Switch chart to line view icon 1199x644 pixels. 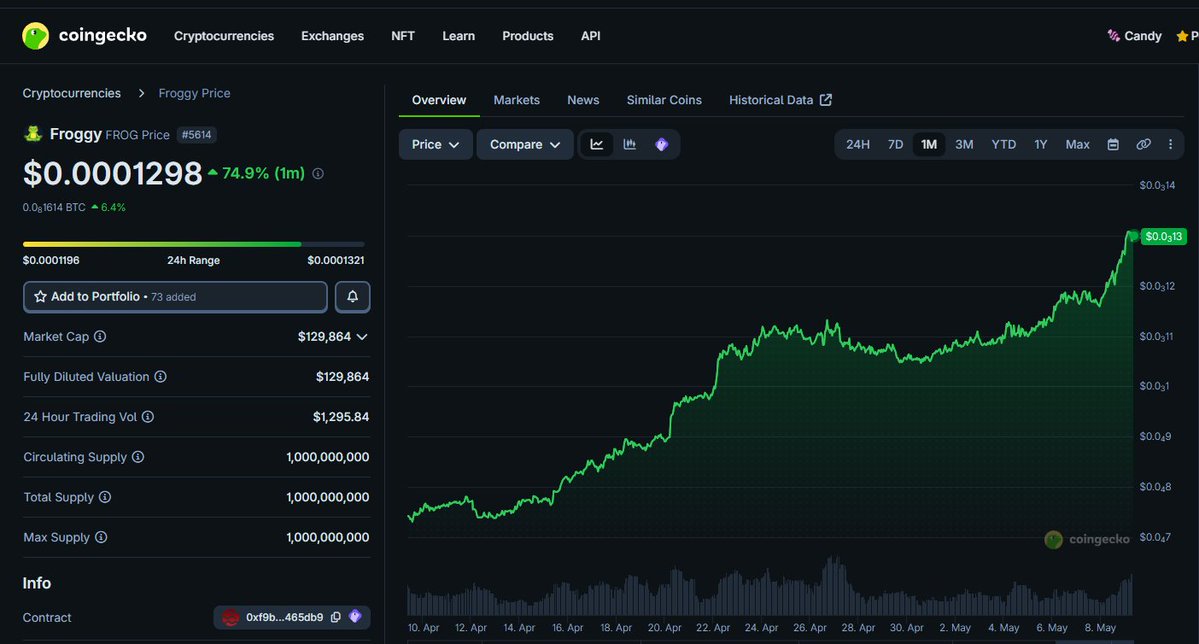[596, 145]
